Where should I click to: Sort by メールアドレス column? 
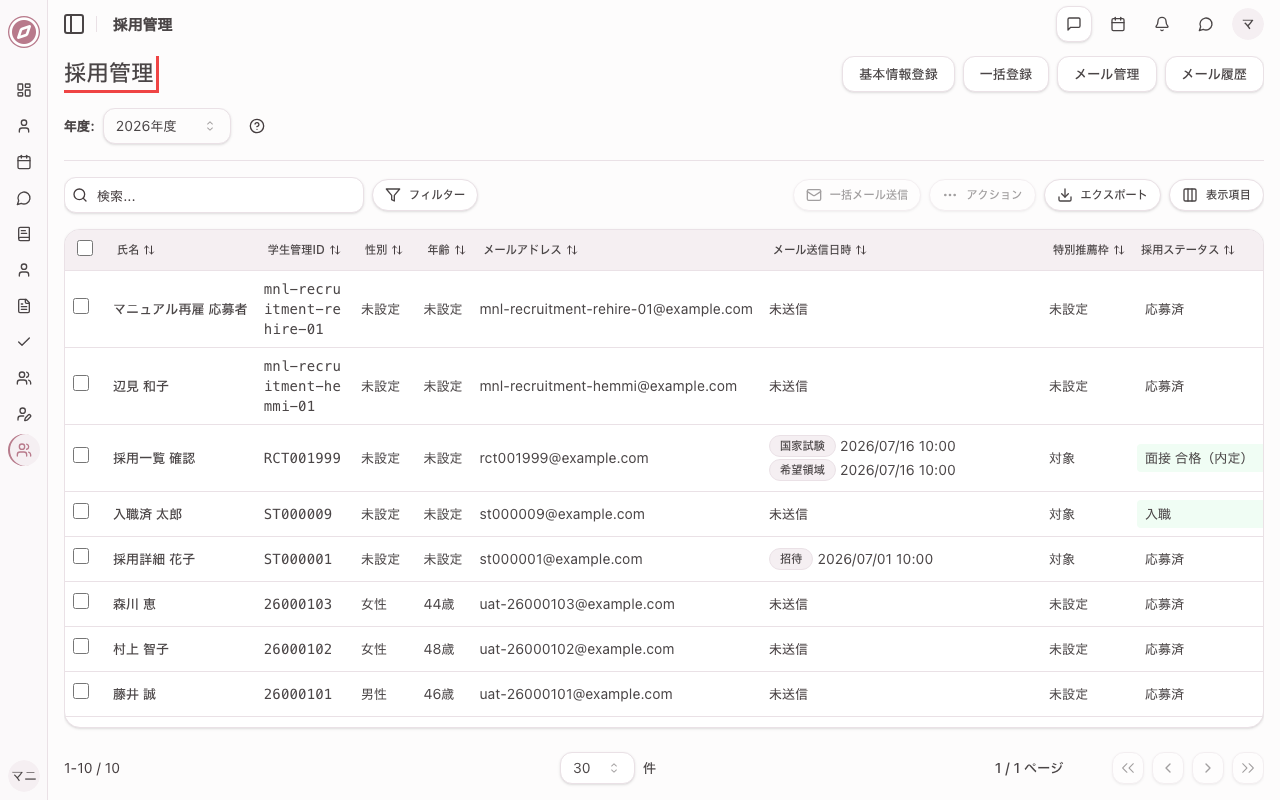(x=530, y=250)
